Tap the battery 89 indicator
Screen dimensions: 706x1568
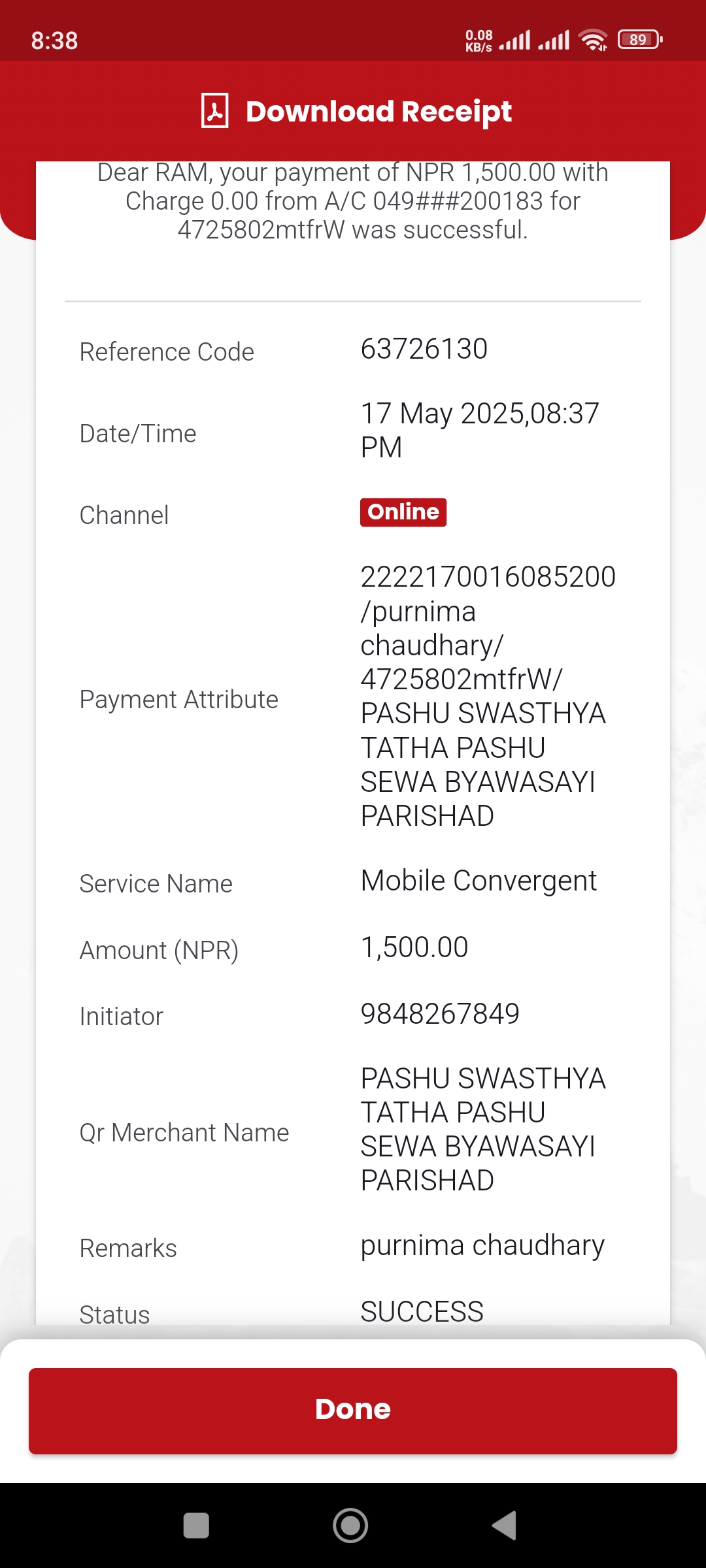click(x=640, y=40)
